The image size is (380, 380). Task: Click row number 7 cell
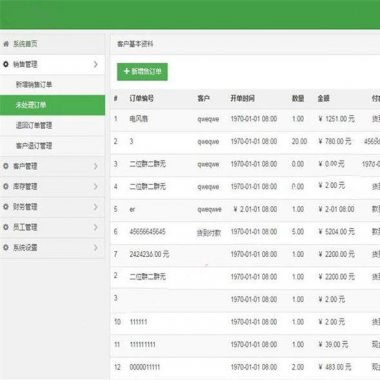click(116, 254)
